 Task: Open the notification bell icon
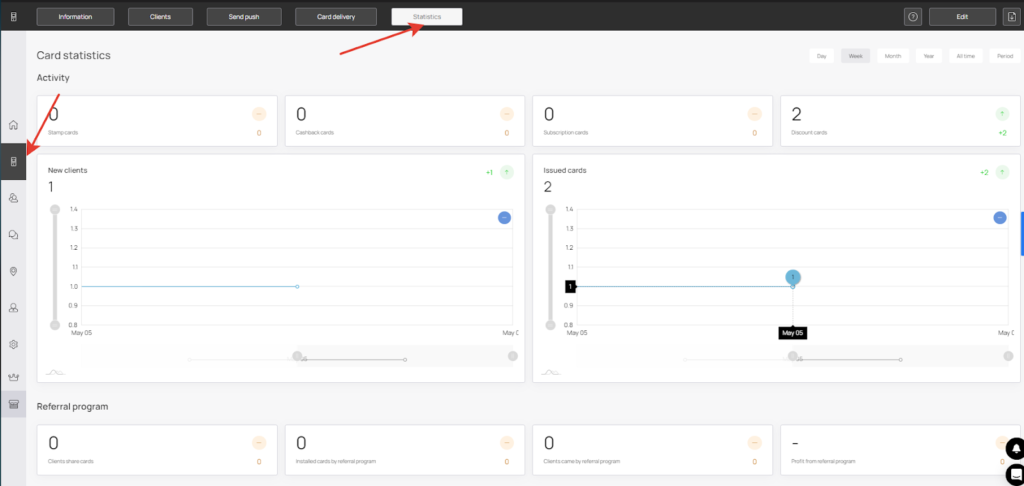tap(1016, 449)
